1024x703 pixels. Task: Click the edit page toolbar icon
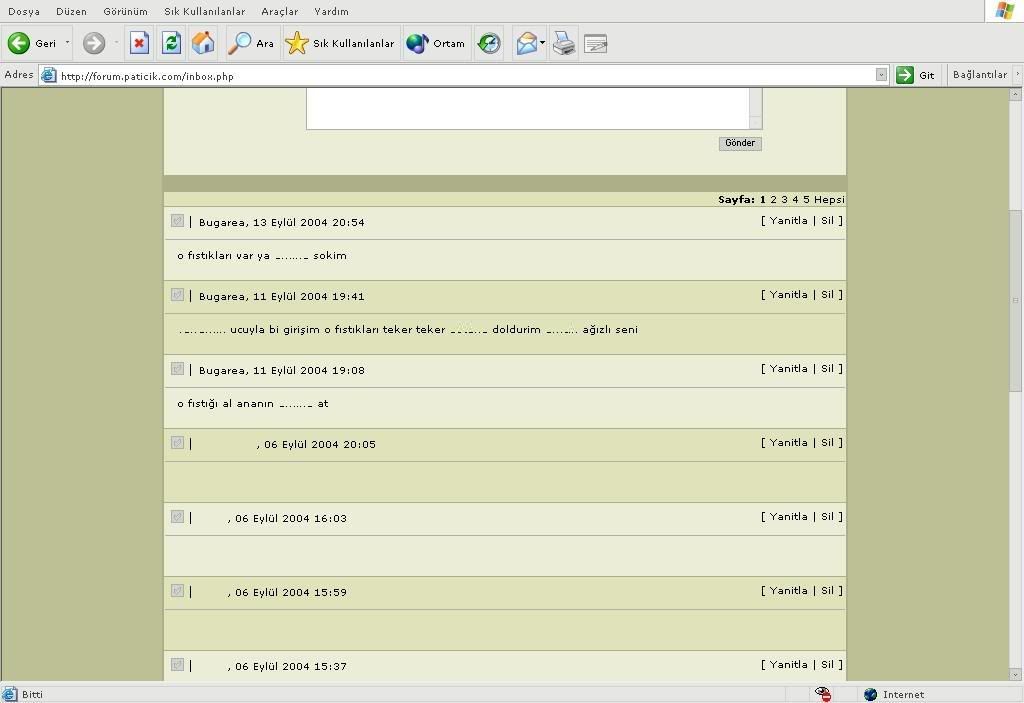pyautogui.click(x=596, y=43)
